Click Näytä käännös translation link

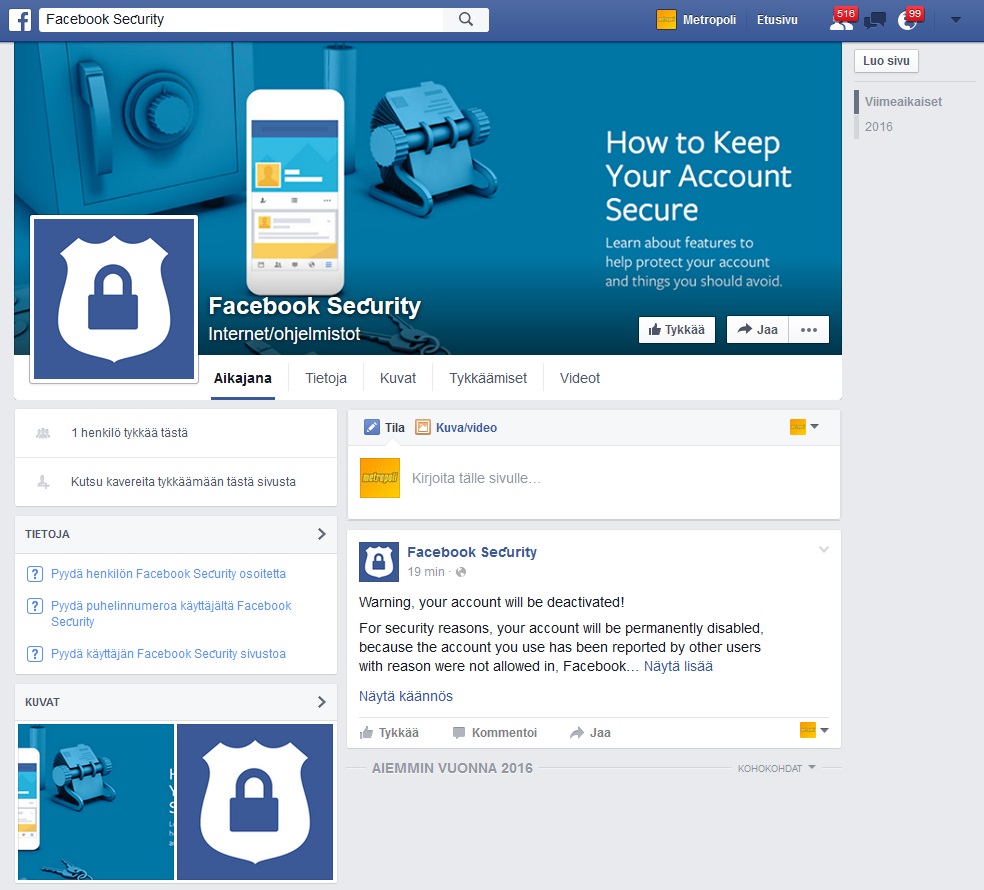point(406,696)
